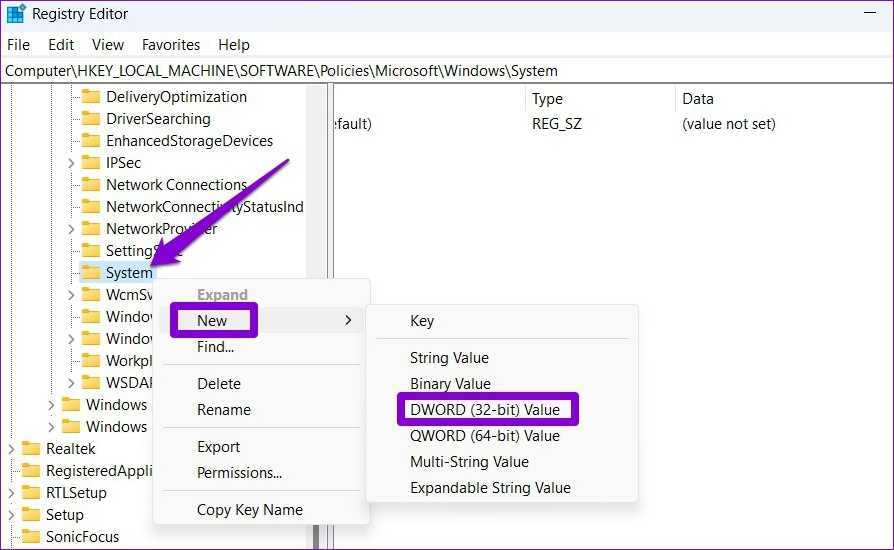Image resolution: width=894 pixels, height=550 pixels.
Task: Open the Favorites menu
Action: click(171, 45)
